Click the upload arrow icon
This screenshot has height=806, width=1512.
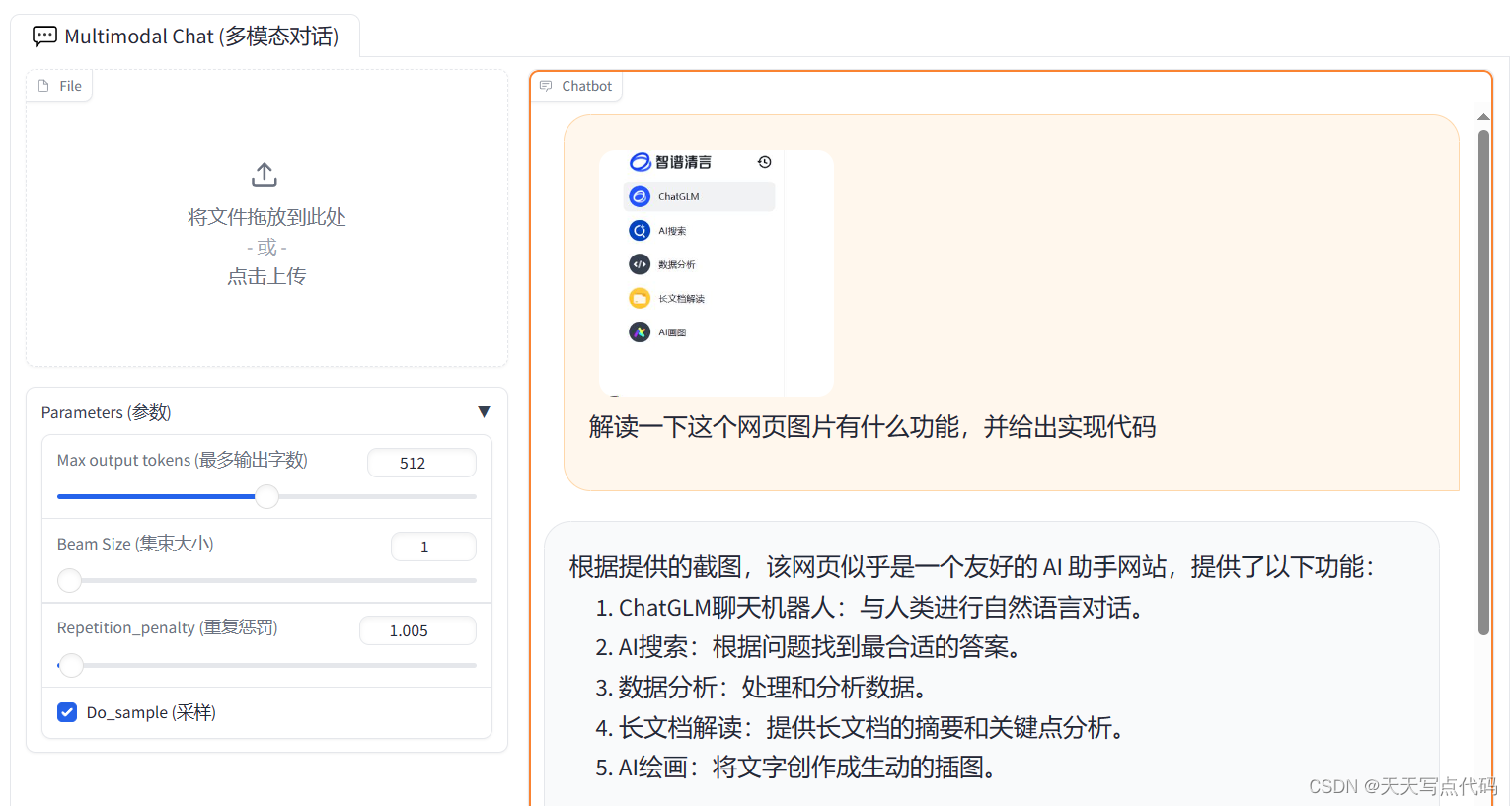click(x=265, y=175)
